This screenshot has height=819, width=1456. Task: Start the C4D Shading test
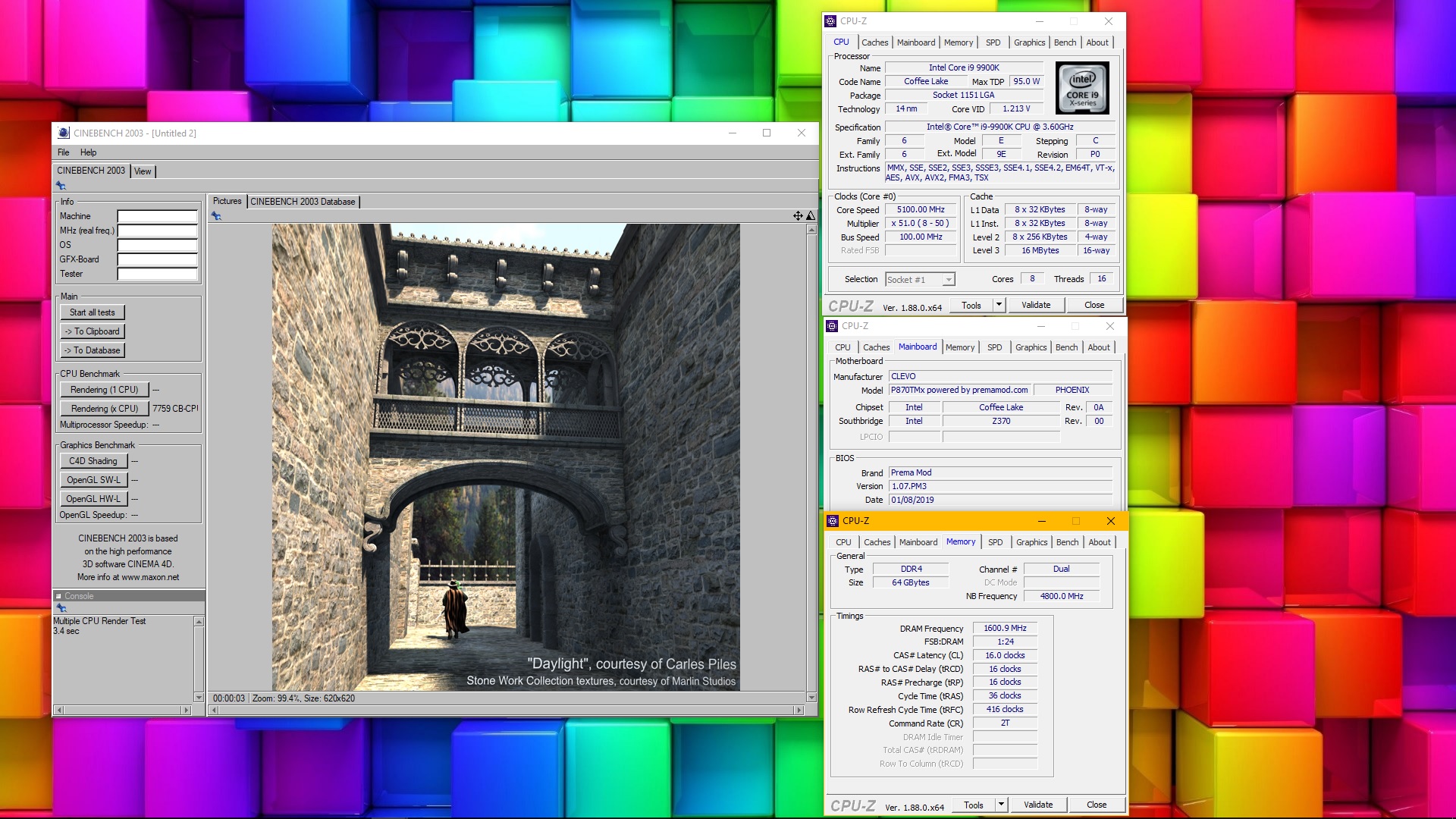coord(93,461)
